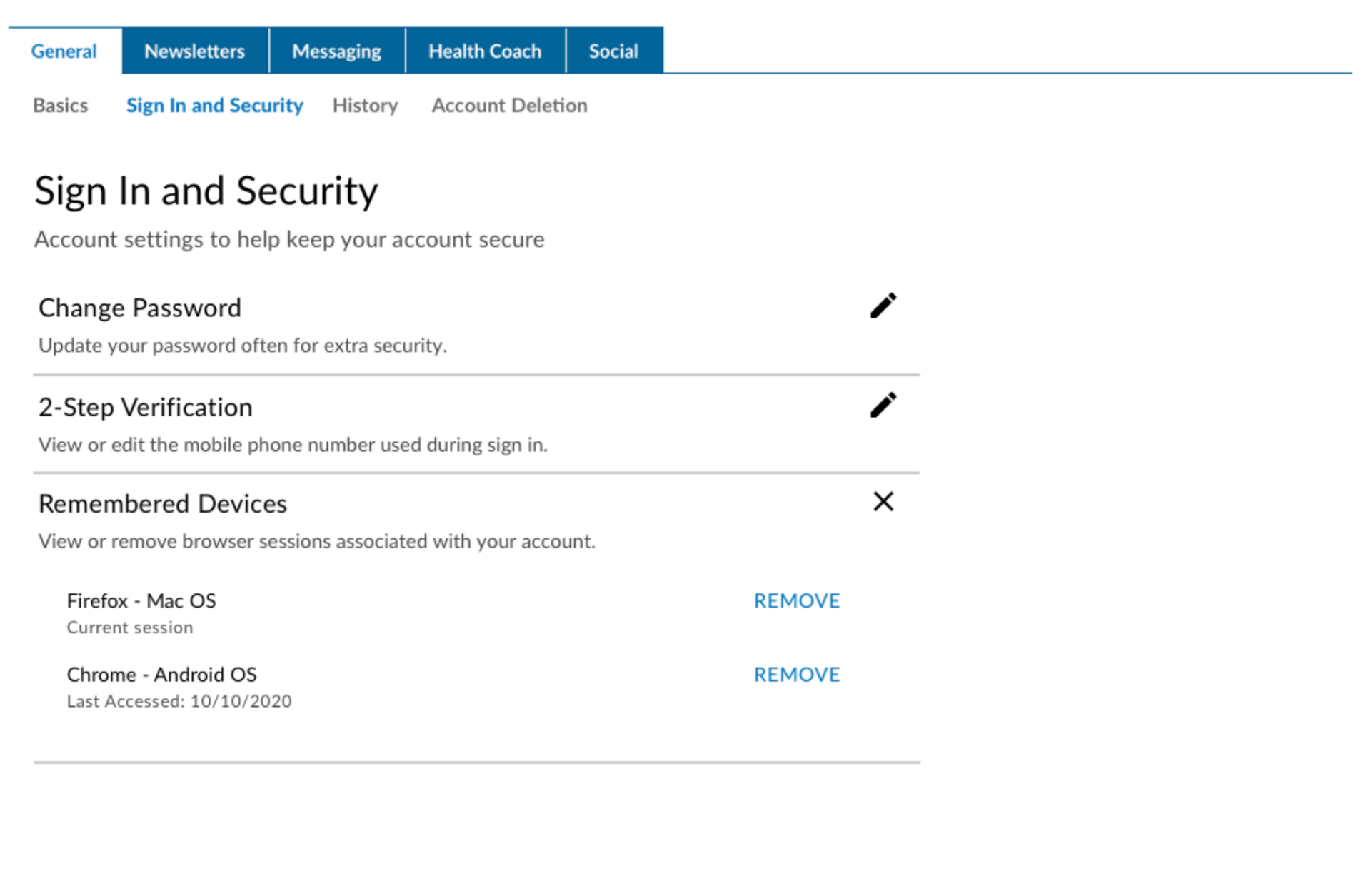This screenshot has width=1371, height=896.
Task: Click the Change Password pencil edit icon
Action: (883, 306)
